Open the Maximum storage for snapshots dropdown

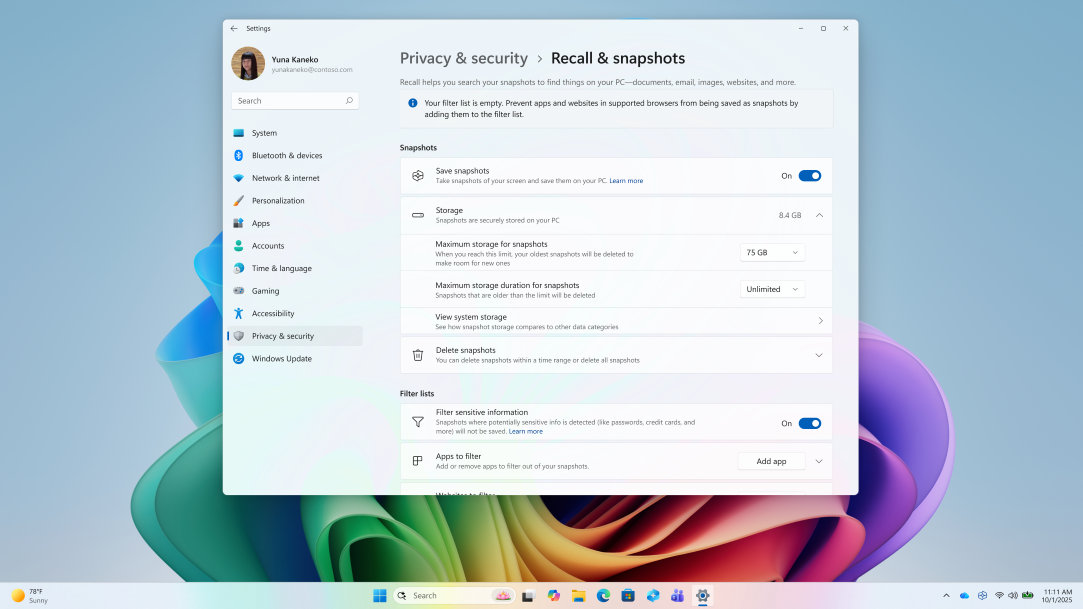coord(771,252)
